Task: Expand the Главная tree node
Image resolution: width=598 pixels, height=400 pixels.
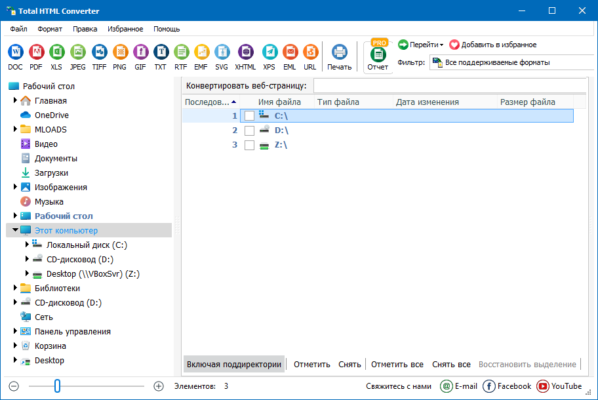Action: pos(15,100)
